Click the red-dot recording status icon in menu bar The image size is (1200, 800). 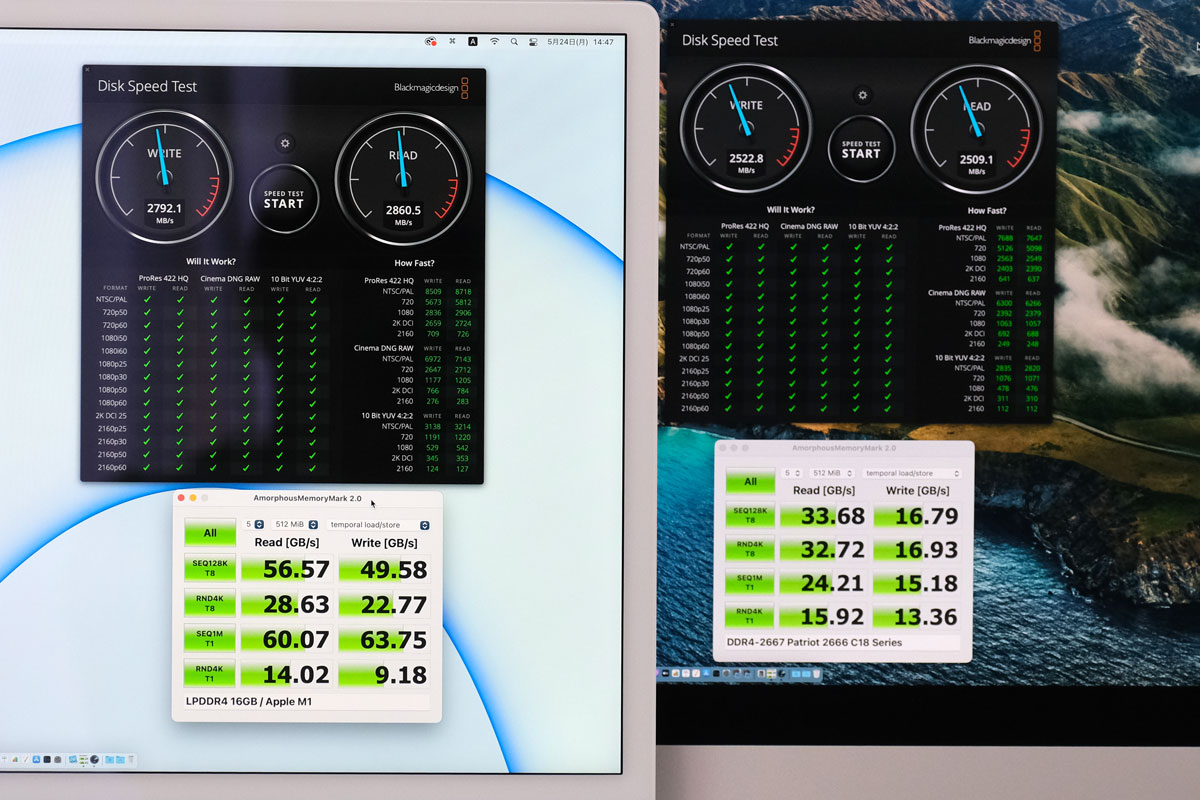[431, 41]
